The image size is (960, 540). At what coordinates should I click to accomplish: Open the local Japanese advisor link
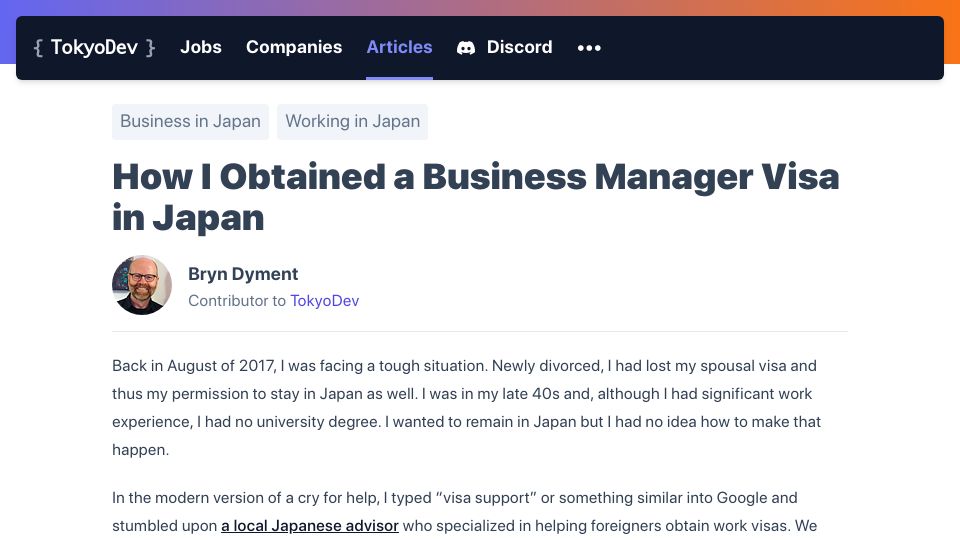tap(310, 526)
